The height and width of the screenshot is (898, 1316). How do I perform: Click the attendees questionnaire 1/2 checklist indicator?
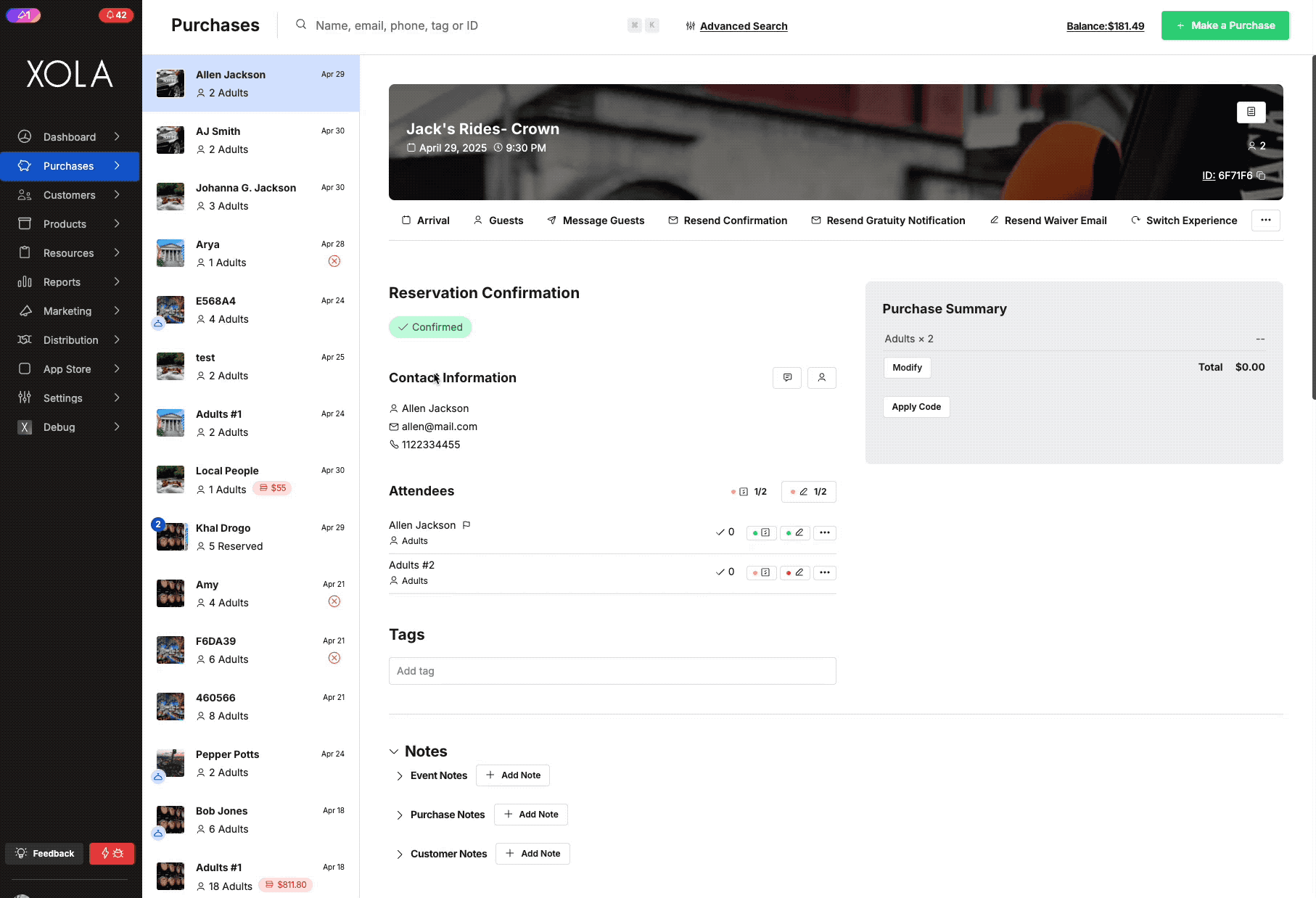(x=749, y=492)
